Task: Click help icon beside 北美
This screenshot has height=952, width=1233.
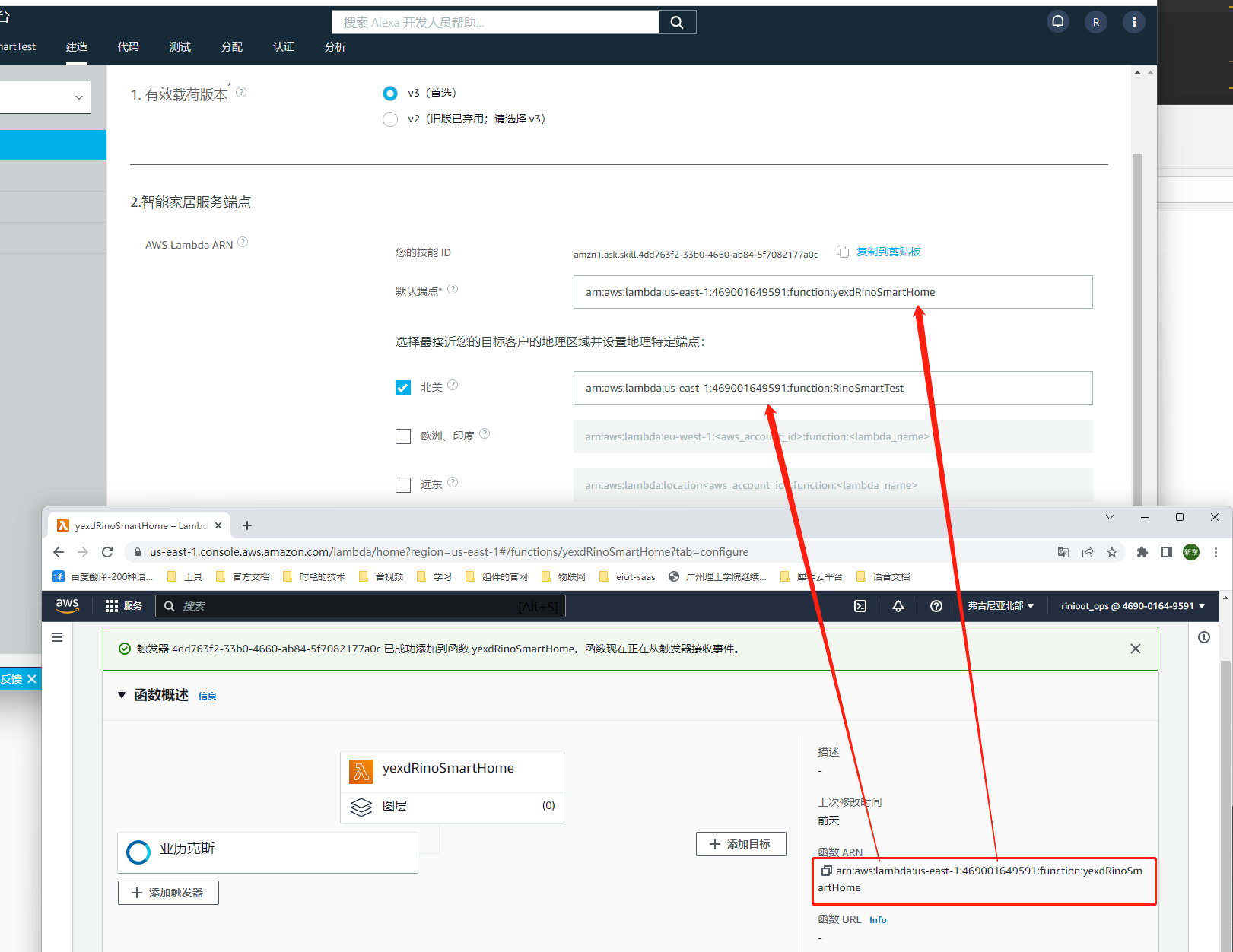Action: point(453,385)
